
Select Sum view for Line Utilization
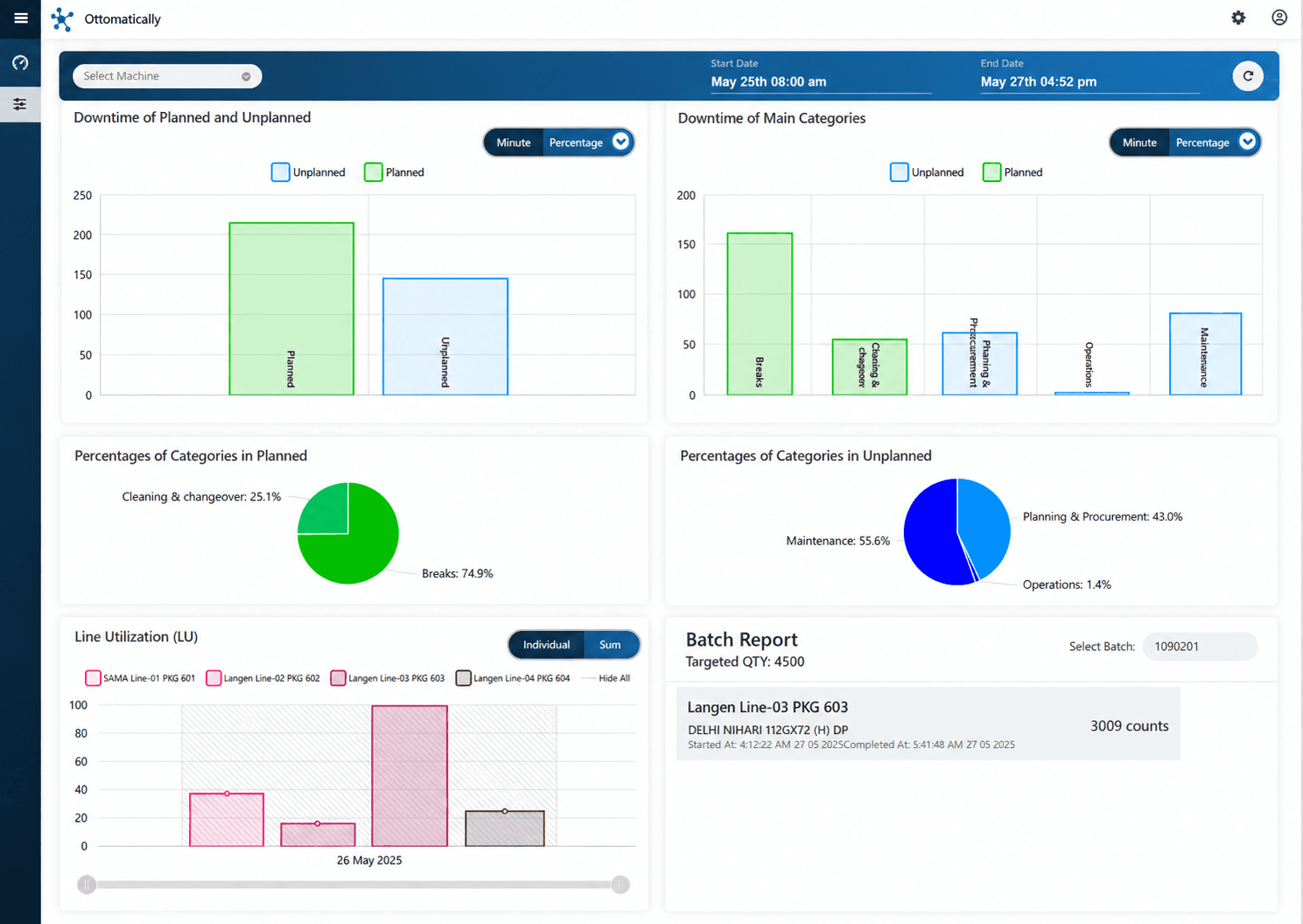610,645
